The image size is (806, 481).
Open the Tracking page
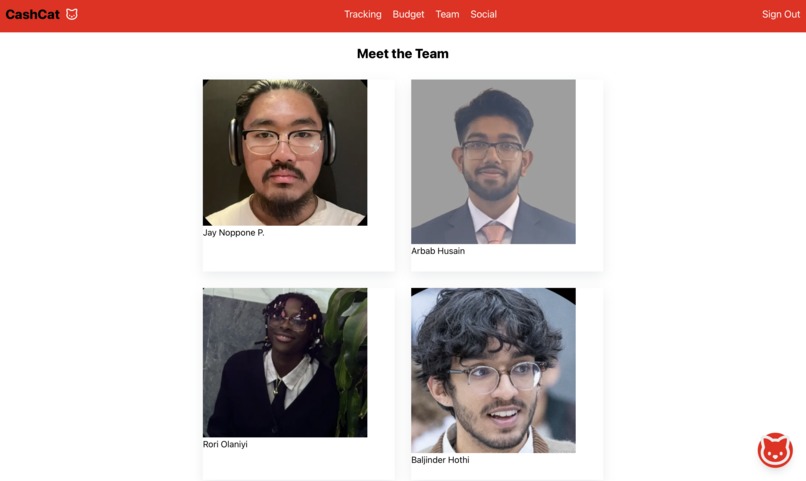click(363, 14)
